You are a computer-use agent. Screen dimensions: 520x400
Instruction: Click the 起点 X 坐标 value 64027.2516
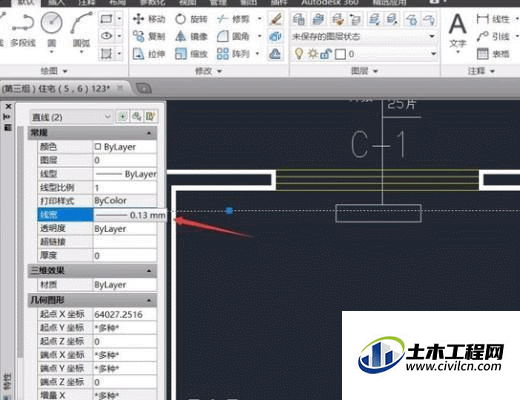pos(125,314)
